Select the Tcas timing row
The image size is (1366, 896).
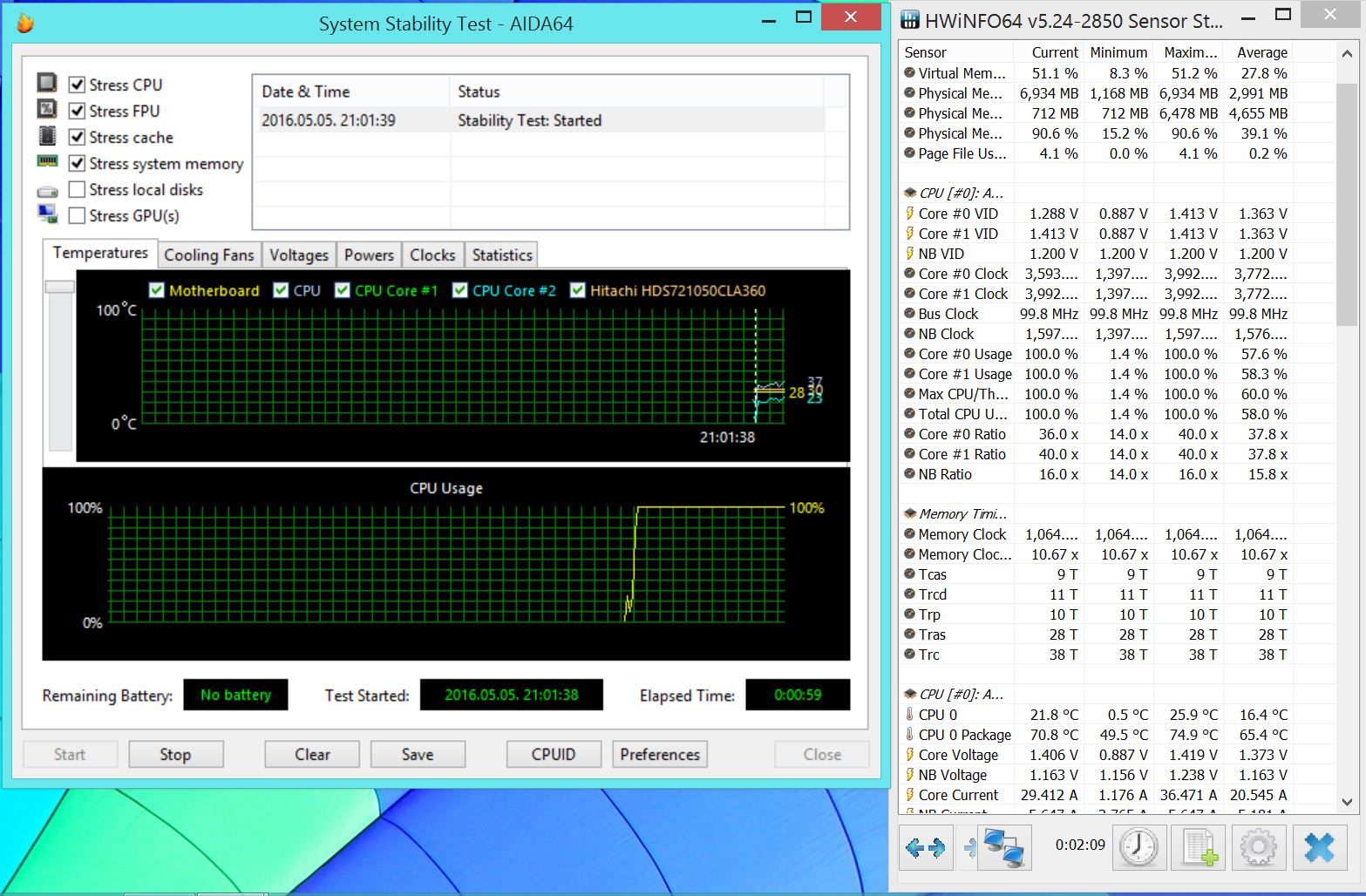point(1096,574)
